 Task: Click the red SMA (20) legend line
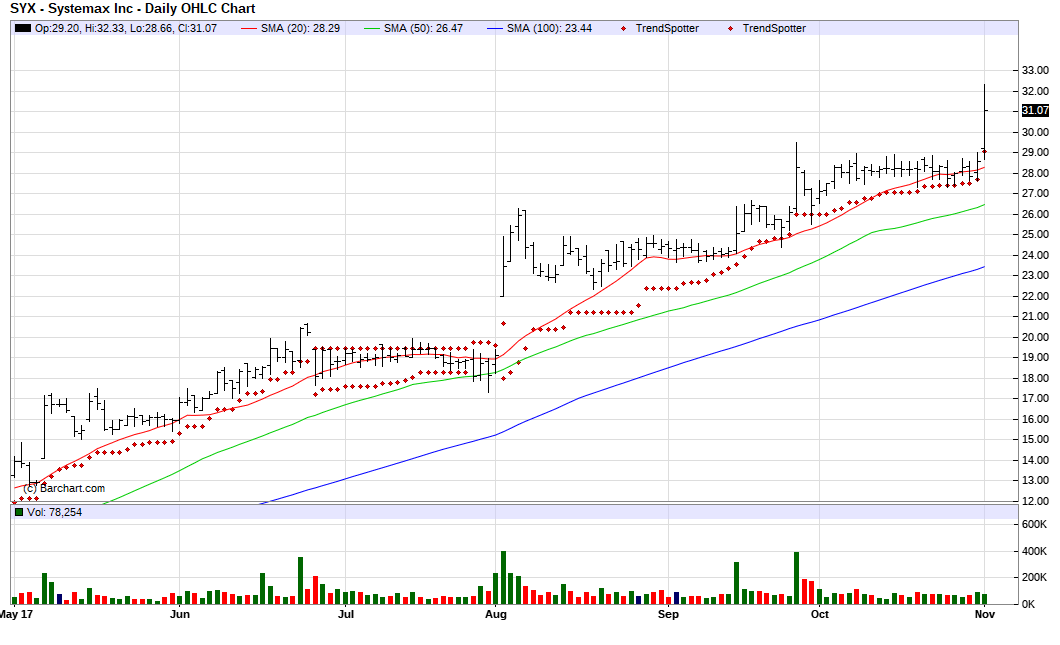pos(249,28)
